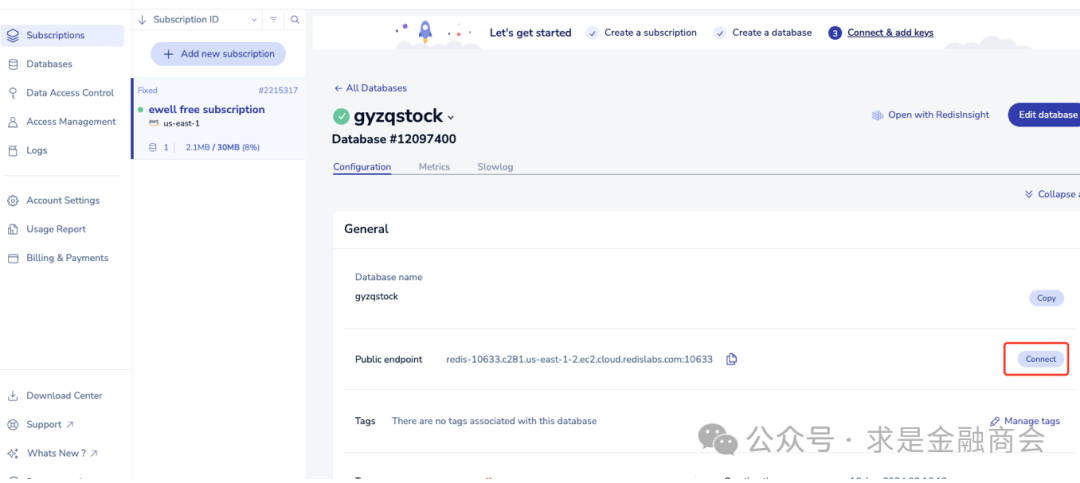1080x483 pixels.
Task: Click the Subscriptions layers icon
Action: pyautogui.click(x=12, y=35)
